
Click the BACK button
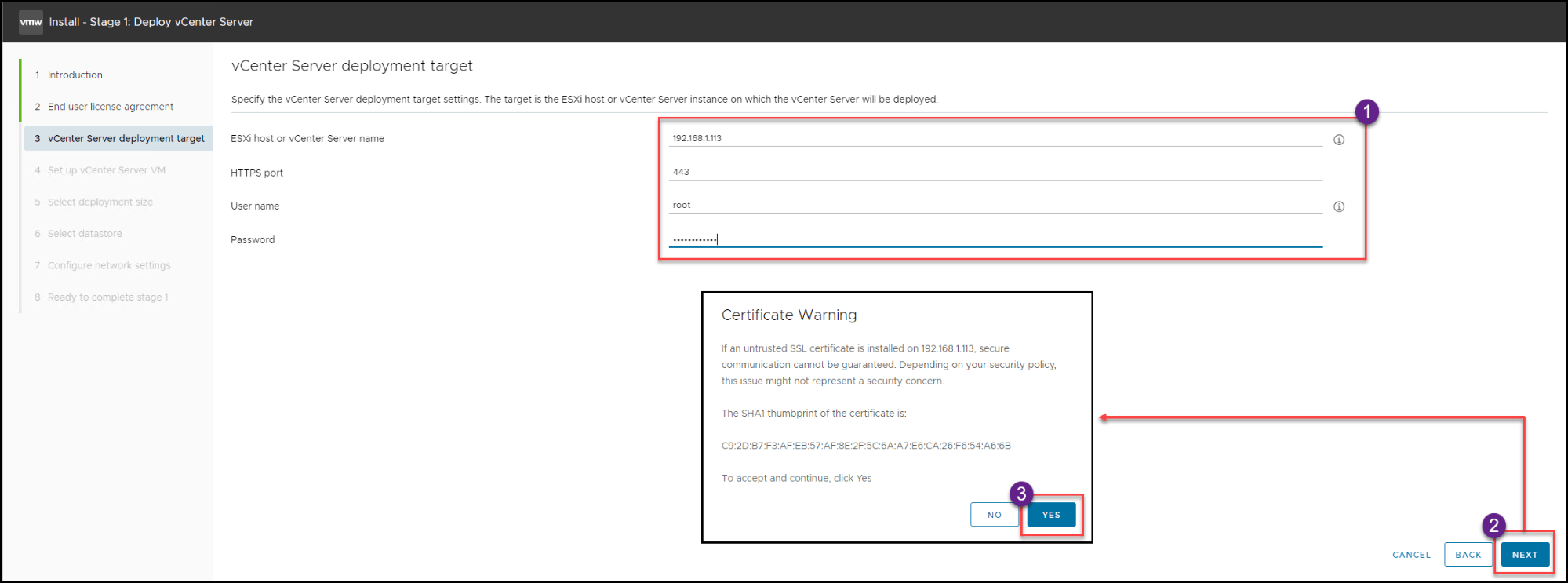[x=1468, y=555]
